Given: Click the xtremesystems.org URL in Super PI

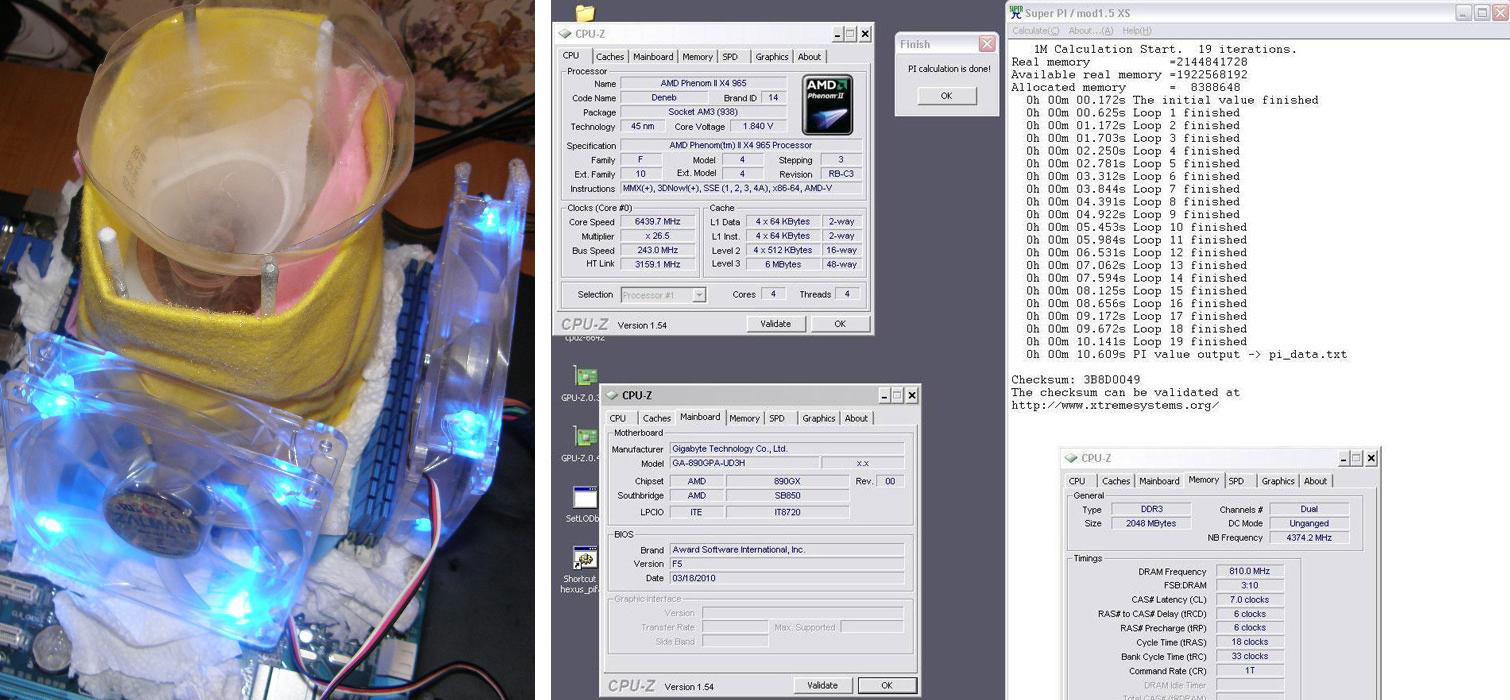Looking at the screenshot, I should pos(1115,405).
